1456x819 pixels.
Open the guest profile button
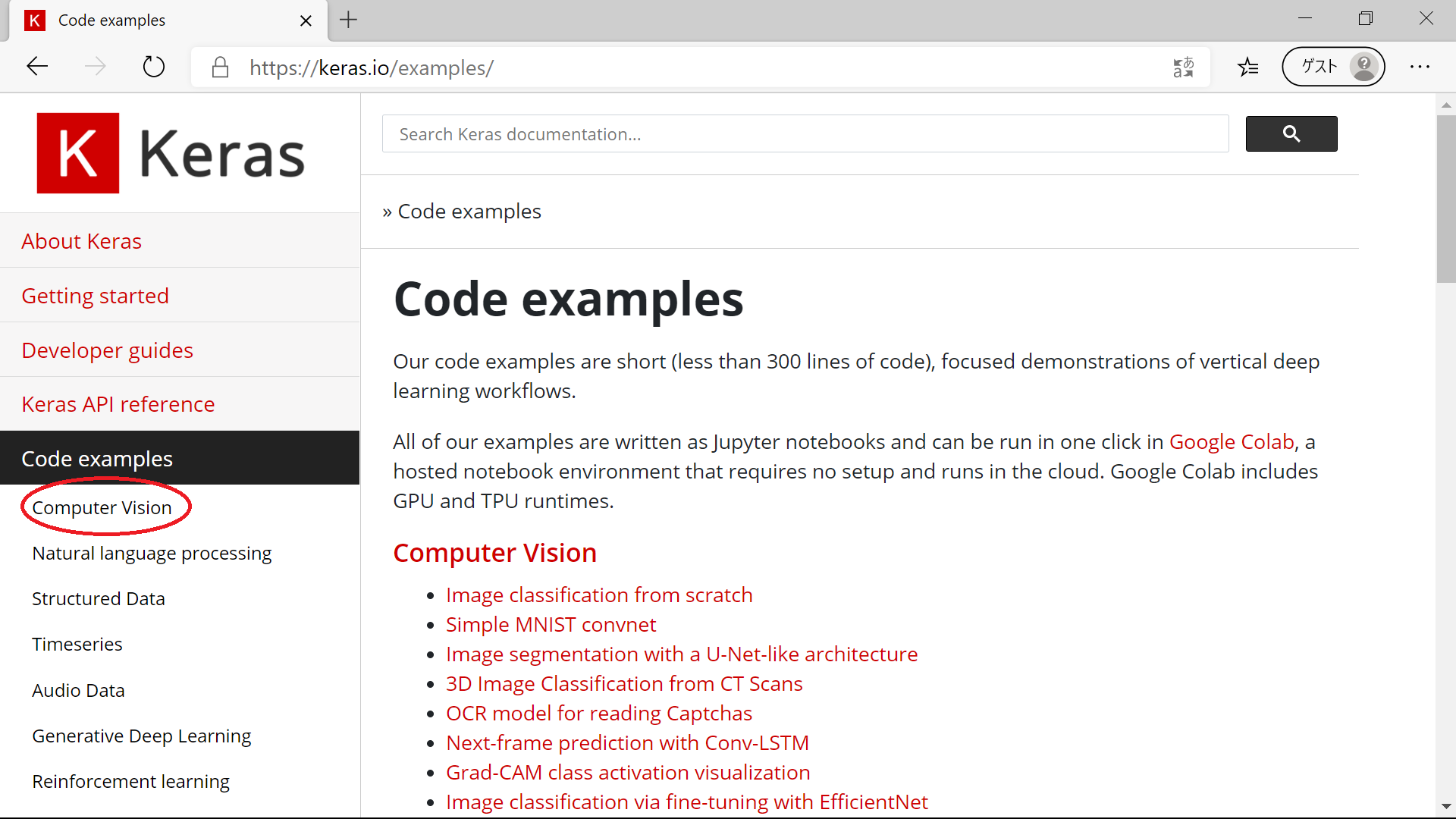[x=1333, y=67]
